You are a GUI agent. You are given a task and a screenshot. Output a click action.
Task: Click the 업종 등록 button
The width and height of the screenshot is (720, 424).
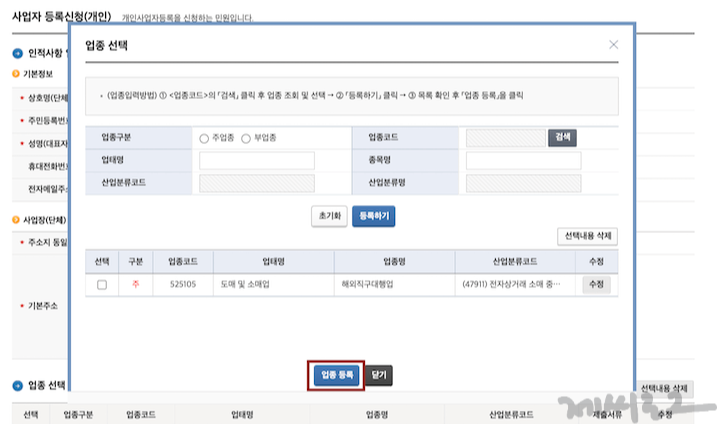(337, 375)
